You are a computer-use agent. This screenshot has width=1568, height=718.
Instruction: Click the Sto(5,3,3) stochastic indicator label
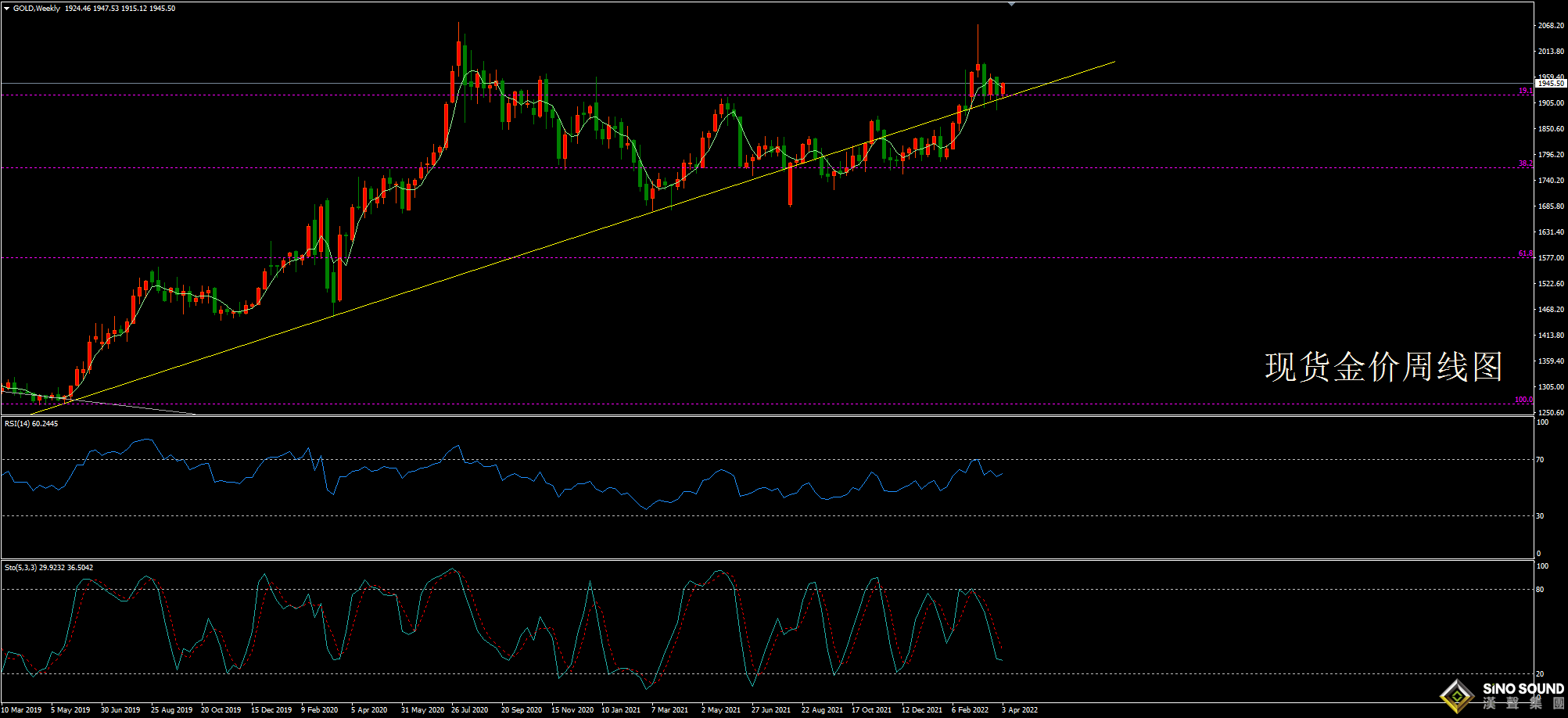click(48, 568)
